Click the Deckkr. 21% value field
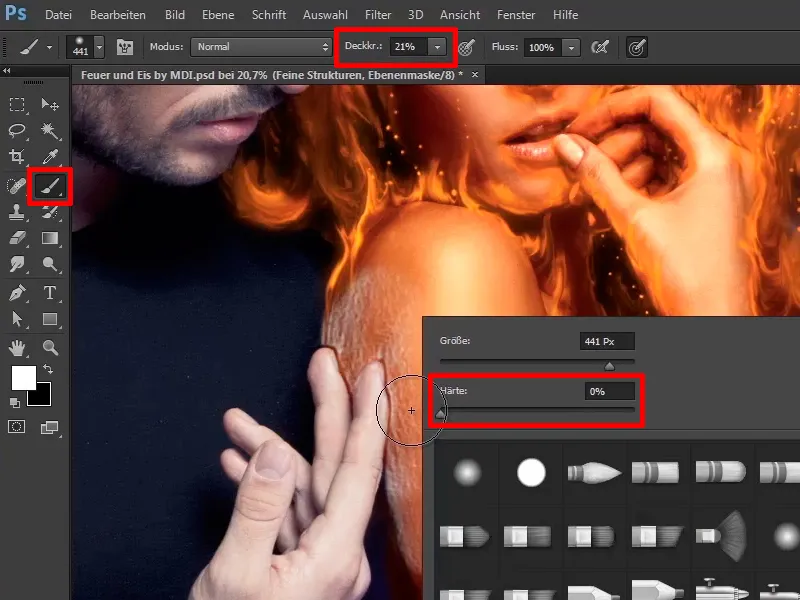 (x=409, y=47)
